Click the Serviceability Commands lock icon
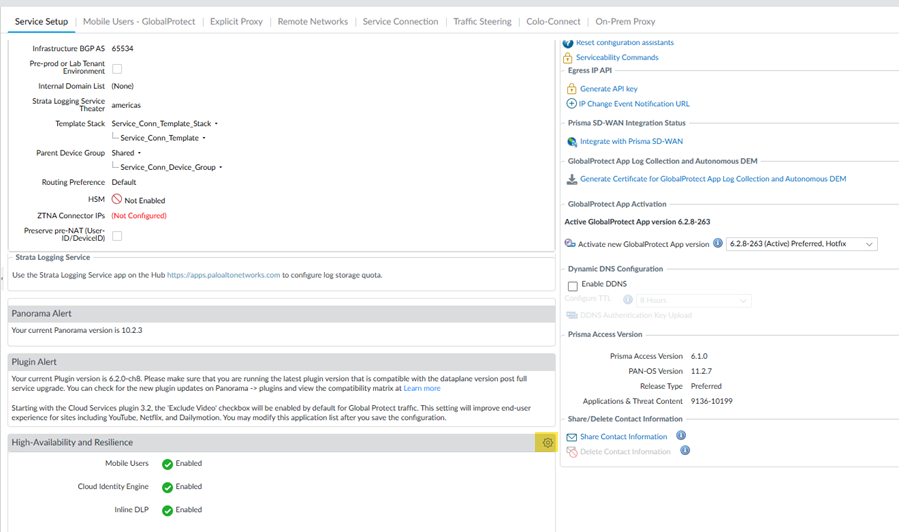 coord(568,57)
